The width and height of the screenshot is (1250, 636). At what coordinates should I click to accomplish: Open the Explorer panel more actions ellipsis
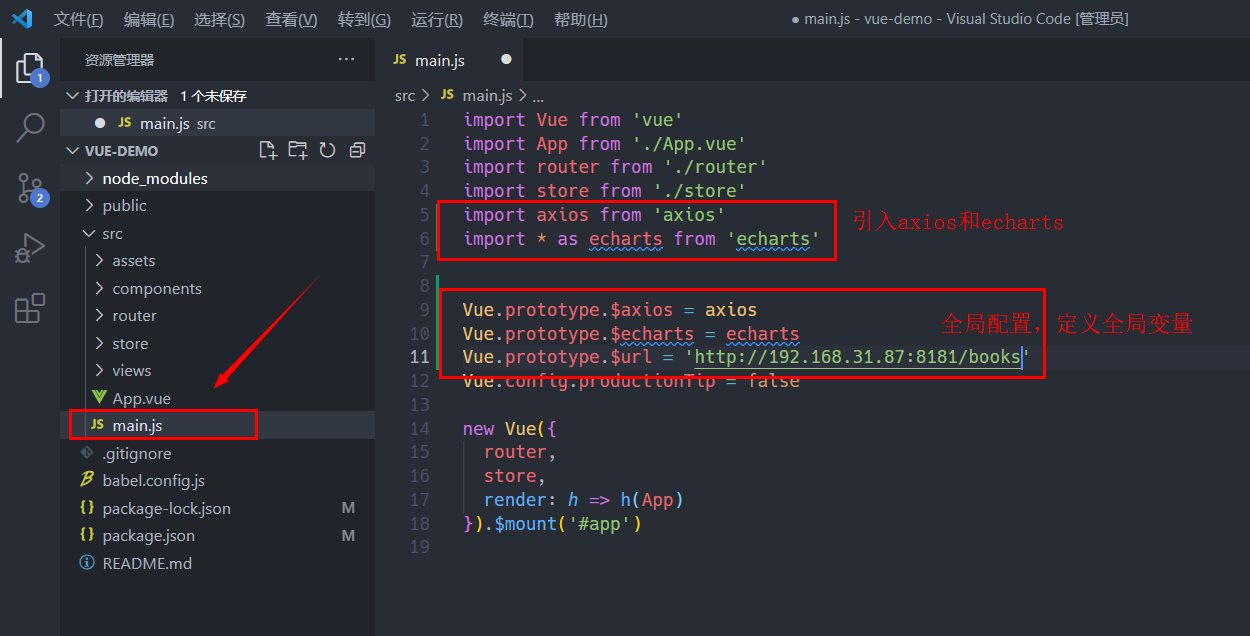(x=346, y=60)
